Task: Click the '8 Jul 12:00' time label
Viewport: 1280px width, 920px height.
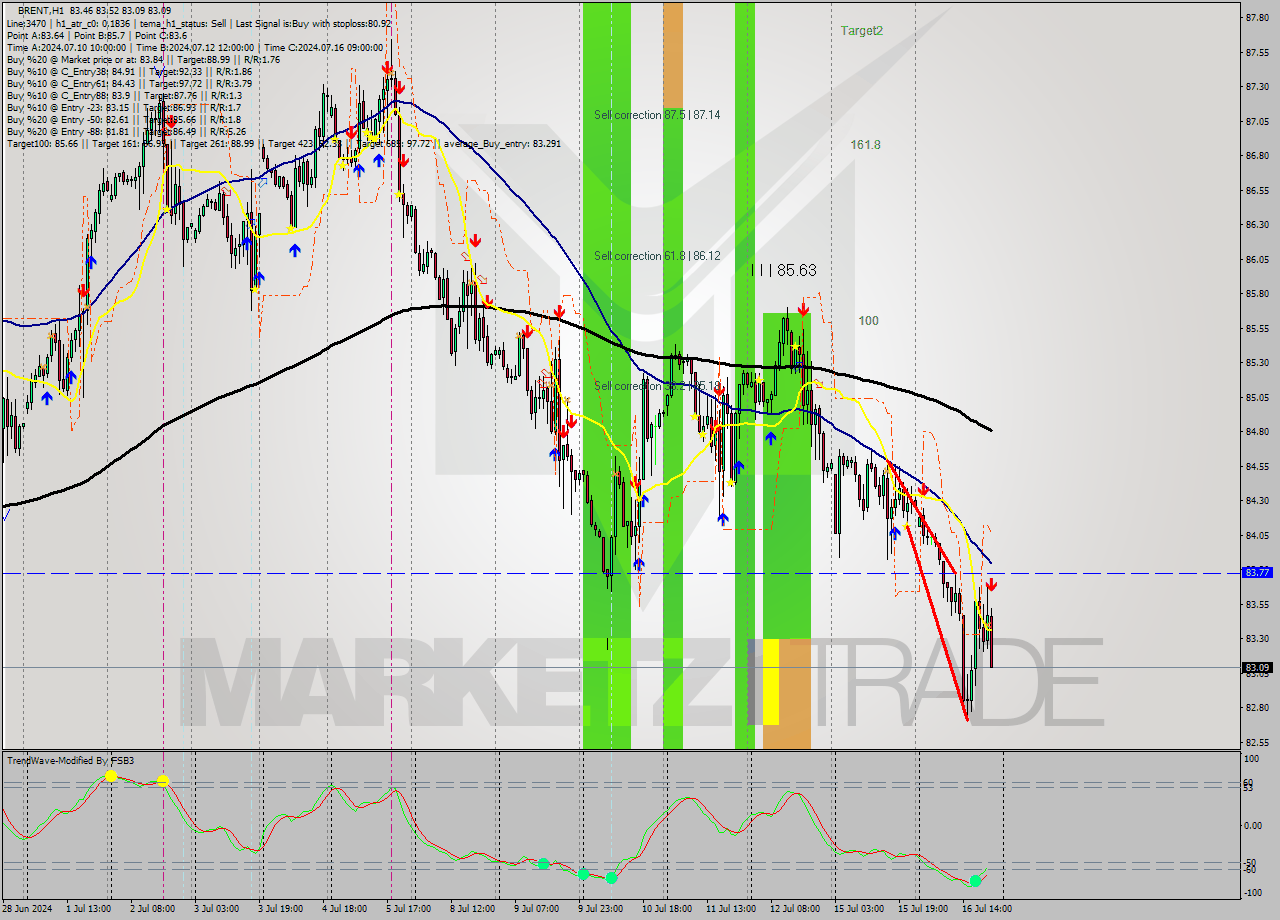Action: click(472, 909)
